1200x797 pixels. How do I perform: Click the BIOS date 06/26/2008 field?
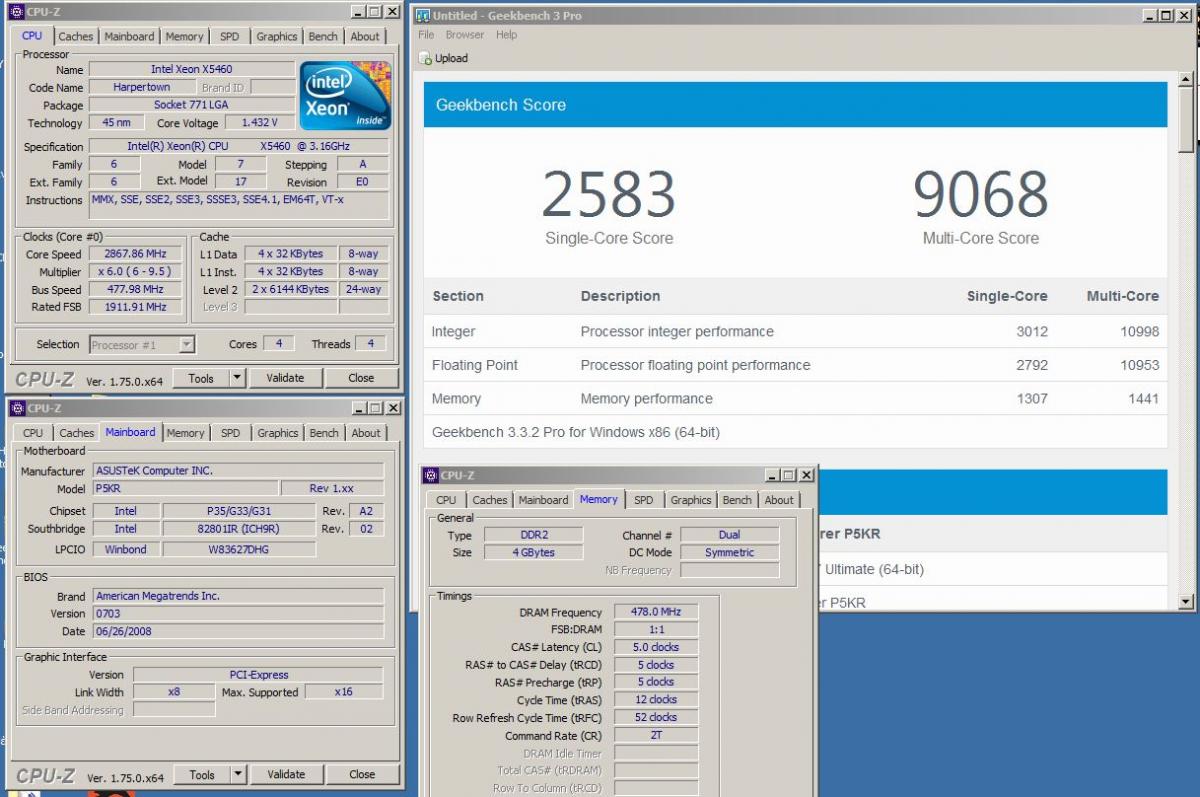tap(238, 631)
